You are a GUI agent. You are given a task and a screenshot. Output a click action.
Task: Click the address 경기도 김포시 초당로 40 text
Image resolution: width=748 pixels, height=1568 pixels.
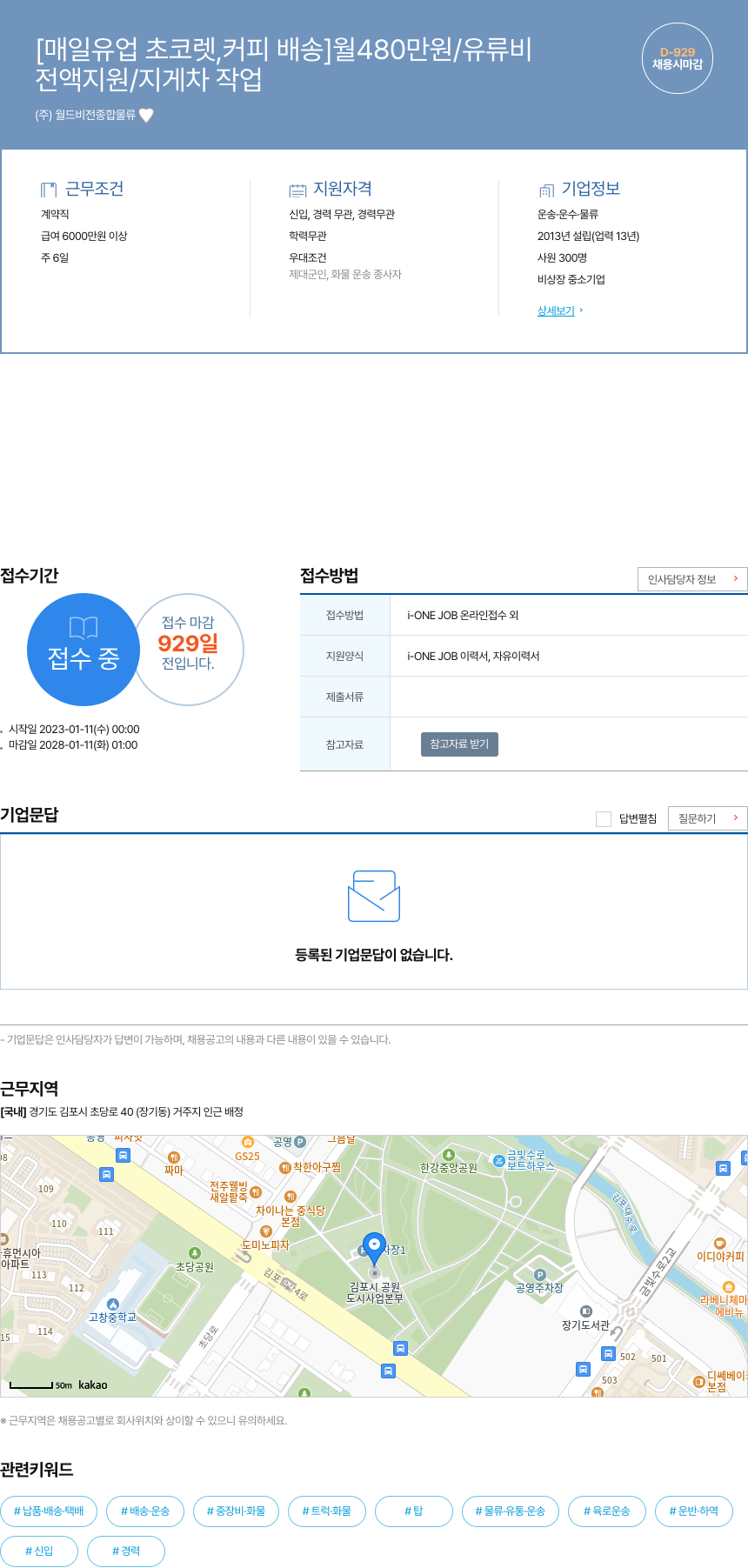pos(81,1111)
